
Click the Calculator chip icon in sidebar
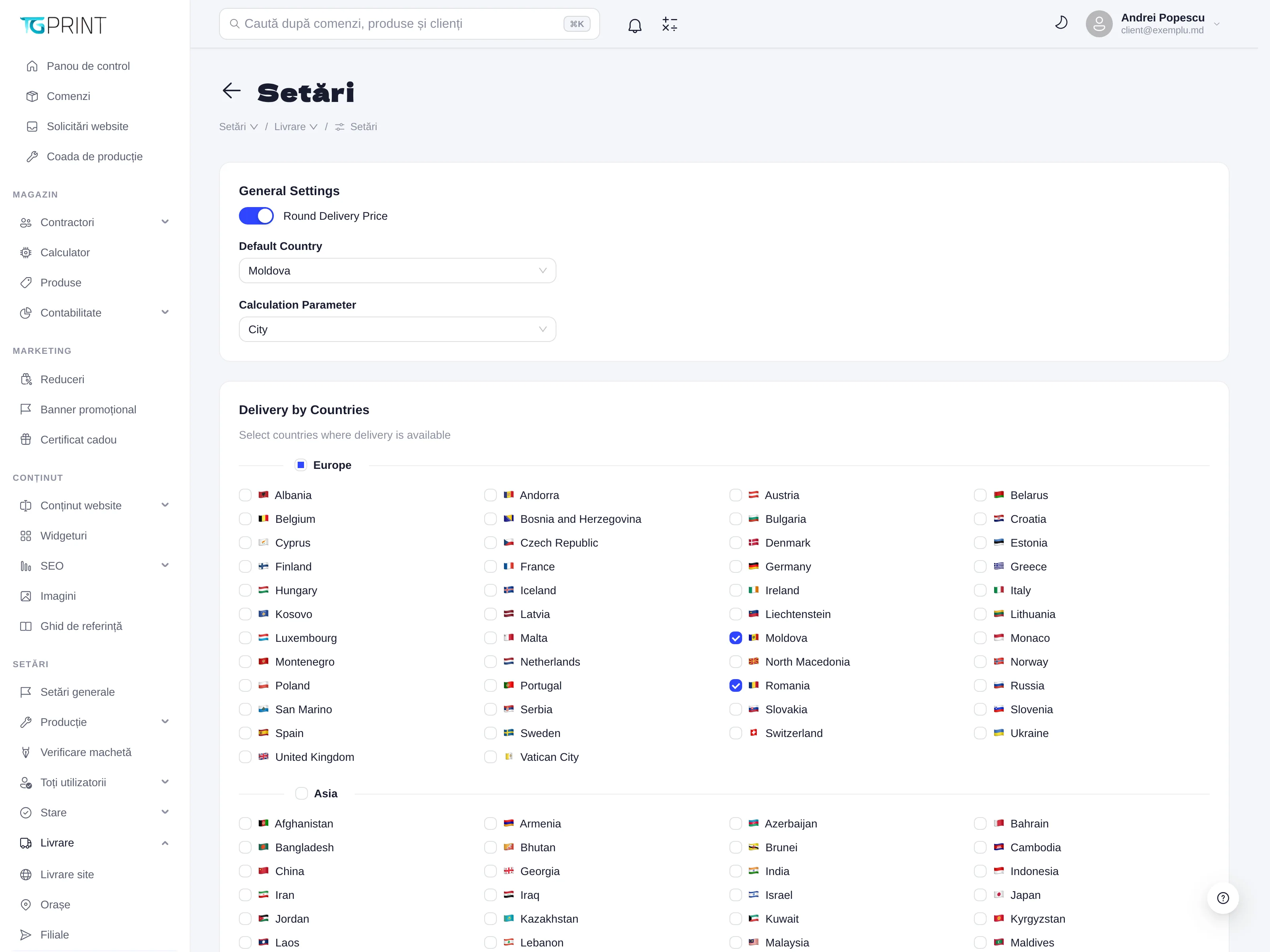[x=26, y=253]
